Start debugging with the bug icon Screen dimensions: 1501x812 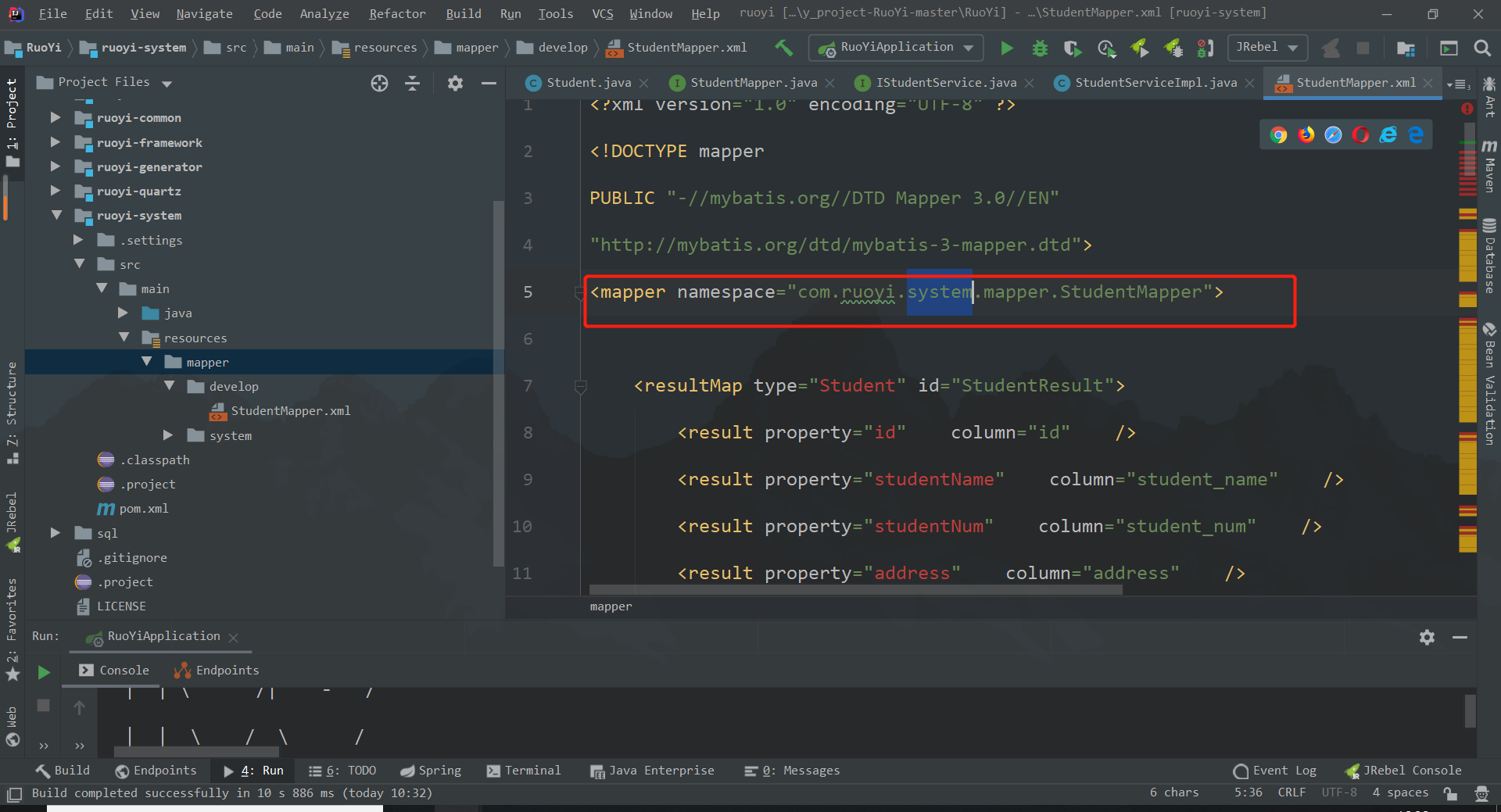pos(1040,48)
